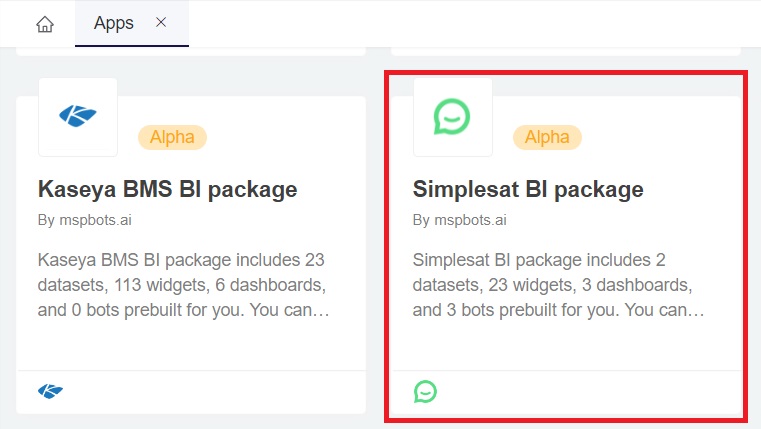Close the Apps tab

(x=161, y=23)
